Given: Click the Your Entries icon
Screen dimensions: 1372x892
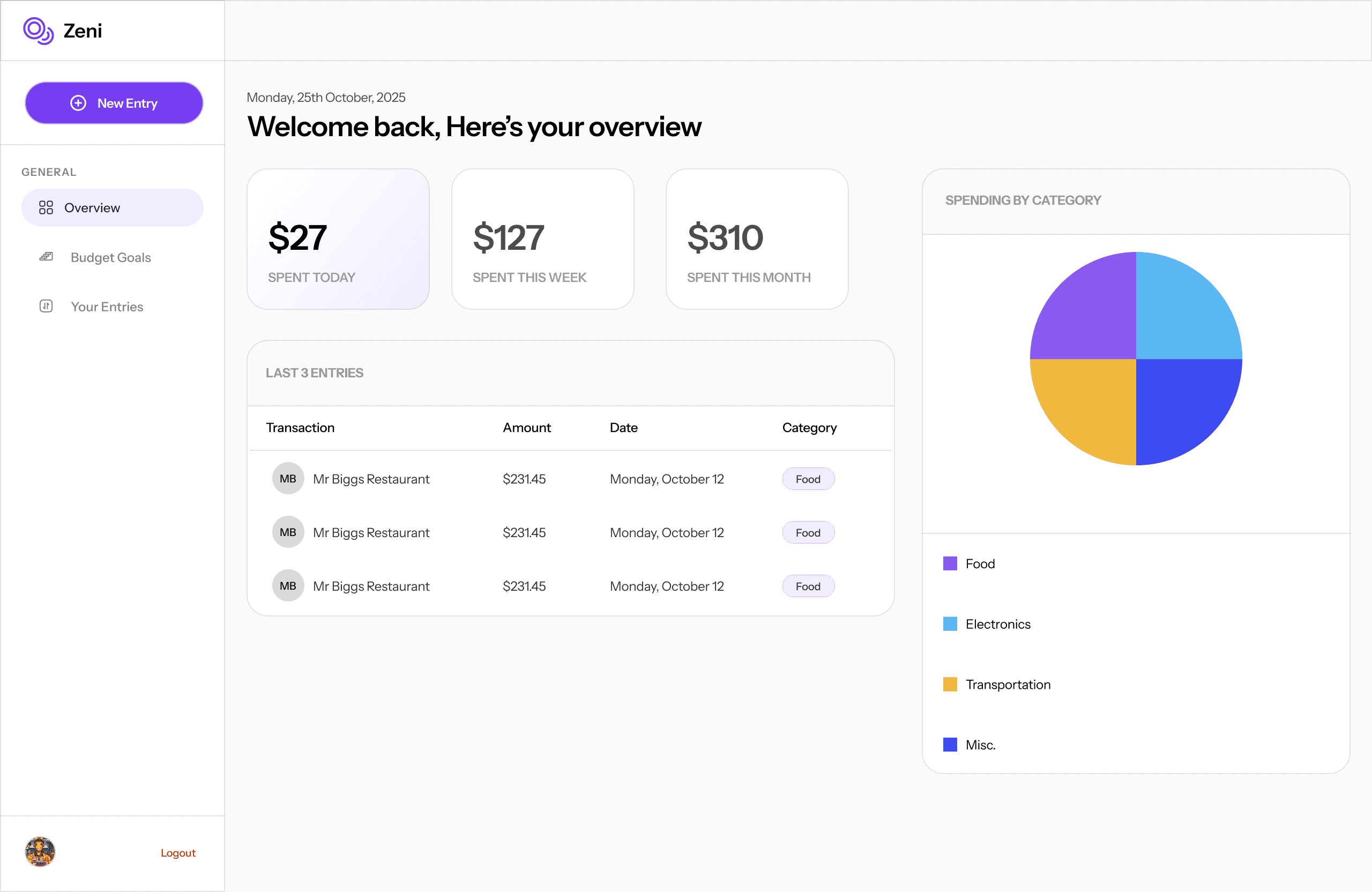Looking at the screenshot, I should (46, 306).
